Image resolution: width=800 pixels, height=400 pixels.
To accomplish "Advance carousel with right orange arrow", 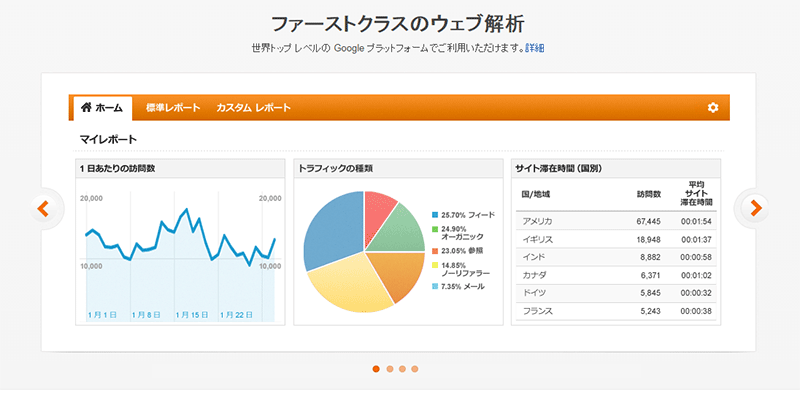I will pos(756,208).
